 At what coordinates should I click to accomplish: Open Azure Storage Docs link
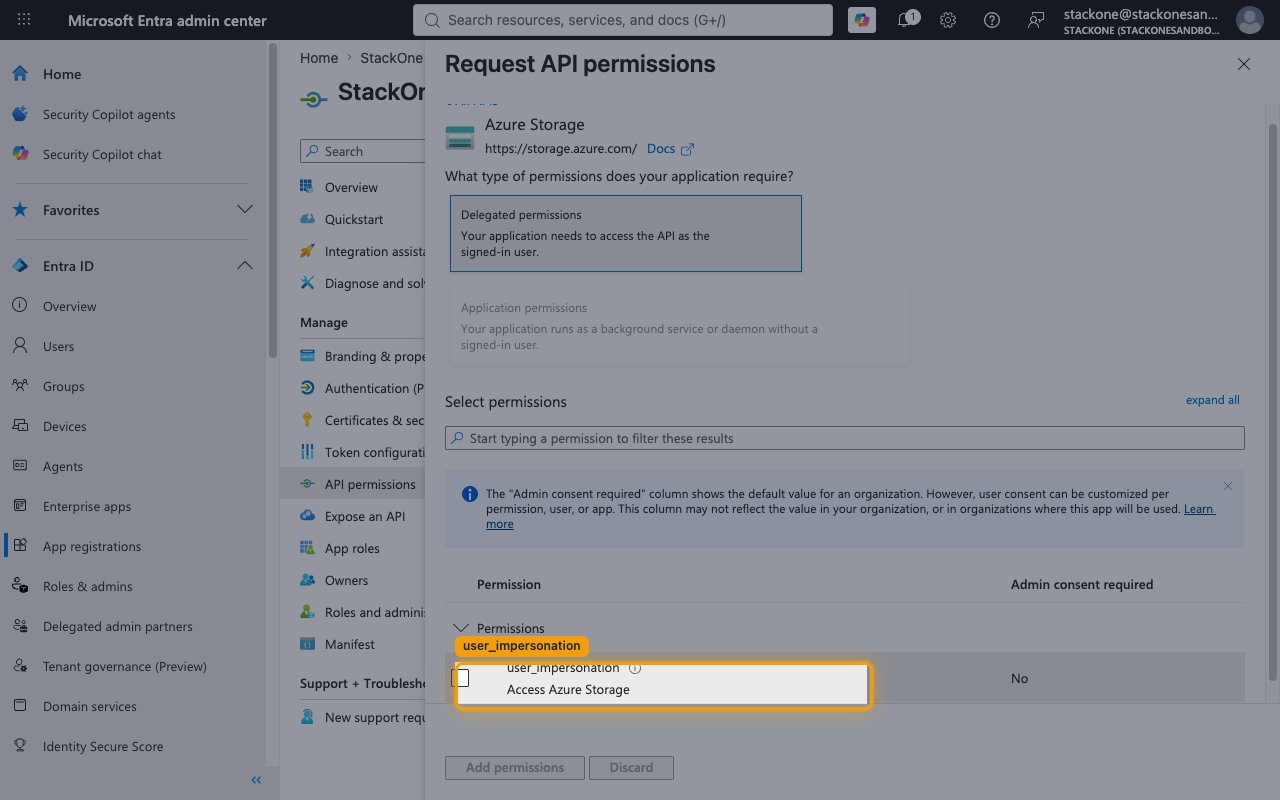coord(670,149)
